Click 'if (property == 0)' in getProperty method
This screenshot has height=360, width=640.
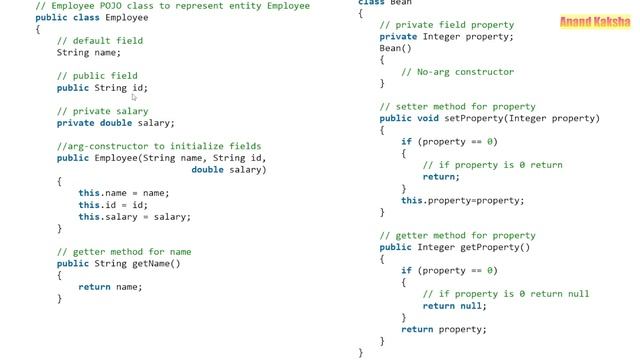pos(449,271)
